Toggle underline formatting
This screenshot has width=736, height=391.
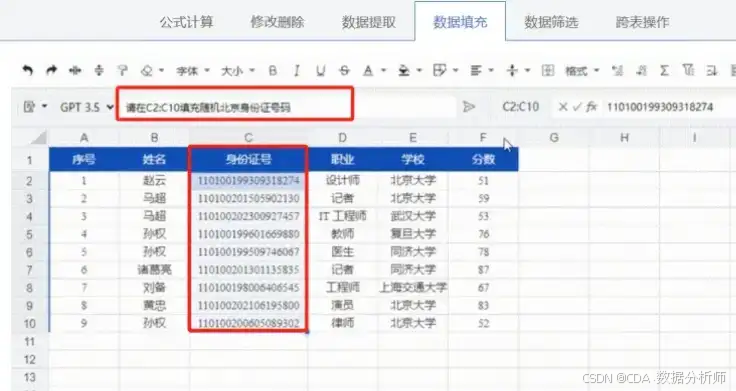pyautogui.click(x=321, y=71)
